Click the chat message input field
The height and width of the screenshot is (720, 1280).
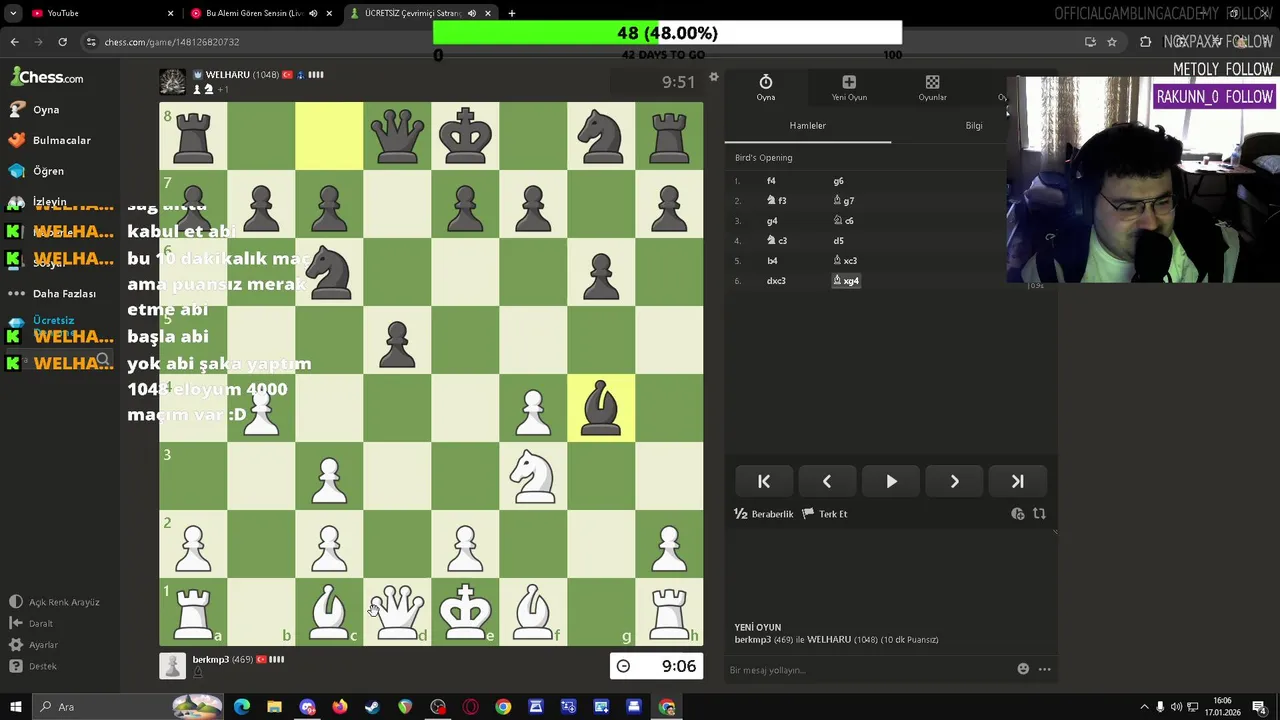[x=866, y=670]
